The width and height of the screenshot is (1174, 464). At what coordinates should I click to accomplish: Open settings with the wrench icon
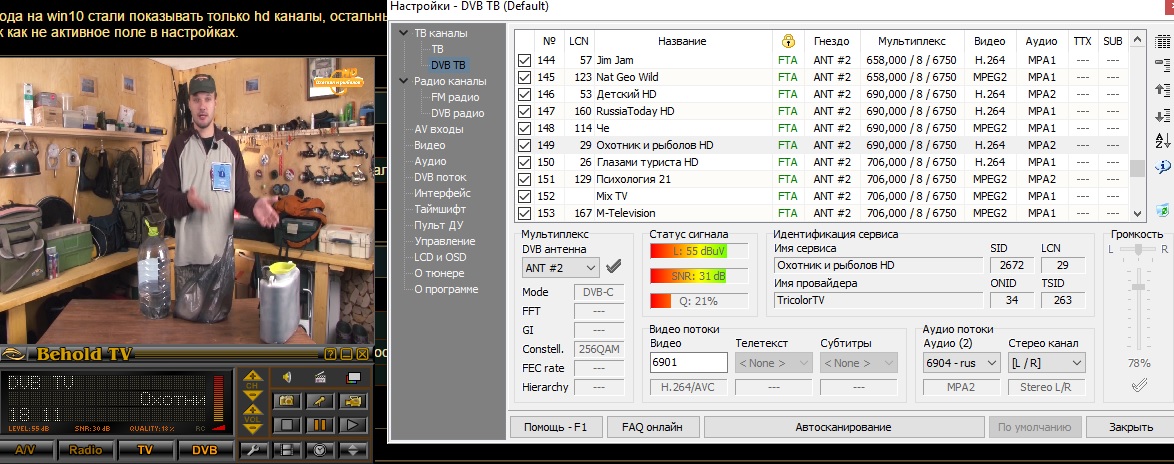coord(254,450)
